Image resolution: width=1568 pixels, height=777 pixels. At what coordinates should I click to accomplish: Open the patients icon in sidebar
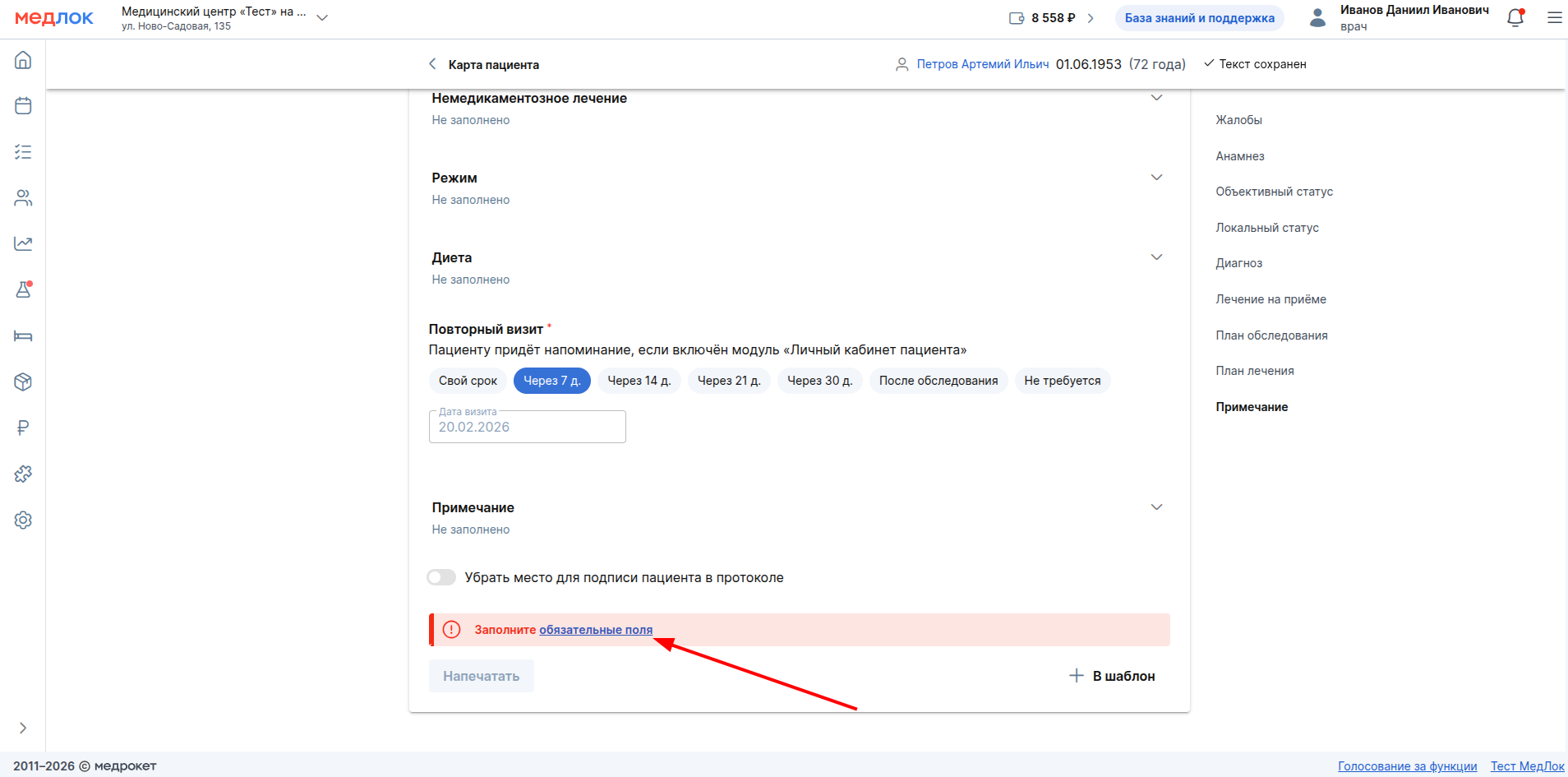tap(23, 198)
